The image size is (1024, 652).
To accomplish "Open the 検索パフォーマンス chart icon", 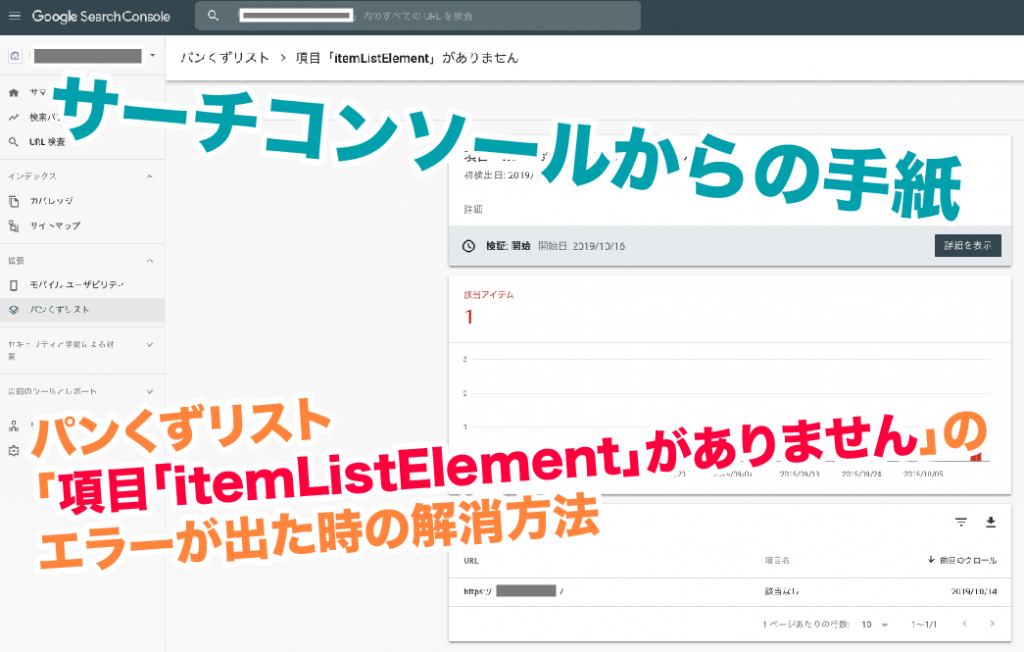I will pos(14,118).
